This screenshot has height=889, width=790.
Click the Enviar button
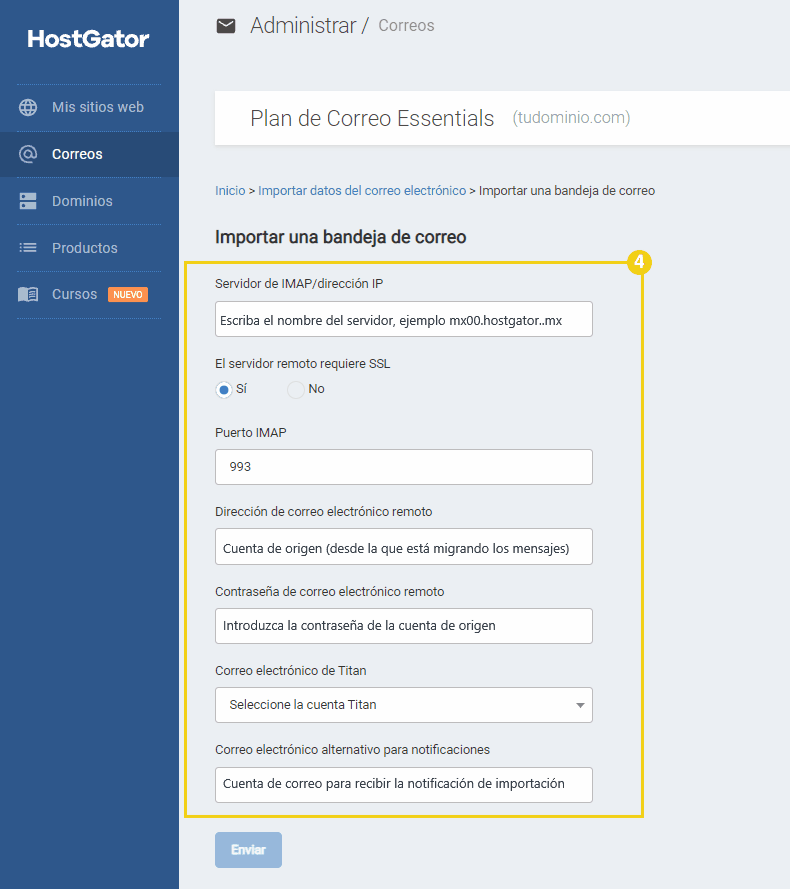[248, 850]
